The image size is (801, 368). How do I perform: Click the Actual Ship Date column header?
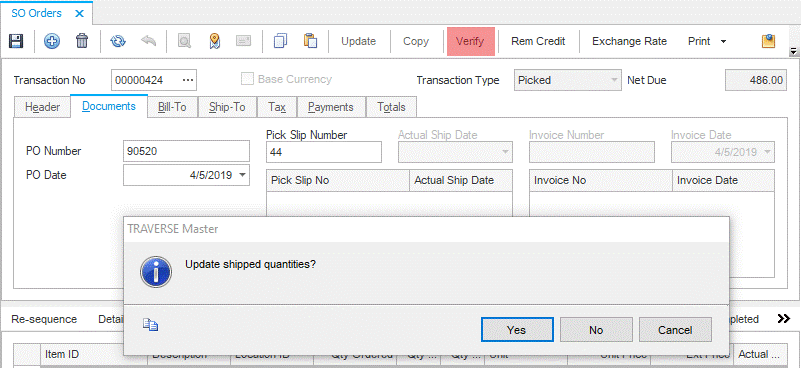coord(461,180)
